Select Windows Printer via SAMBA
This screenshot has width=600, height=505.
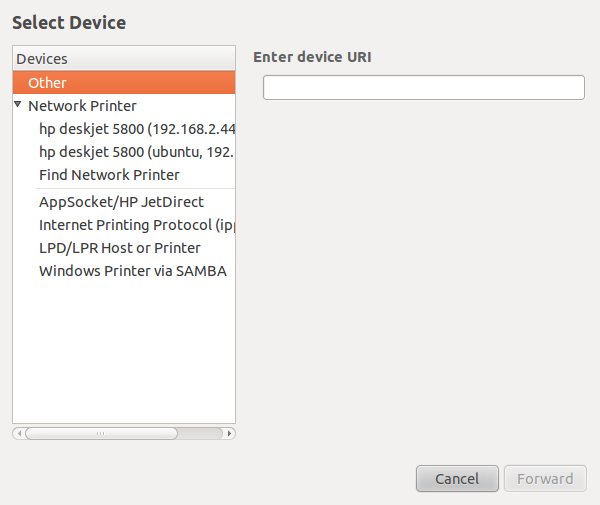tap(132, 271)
